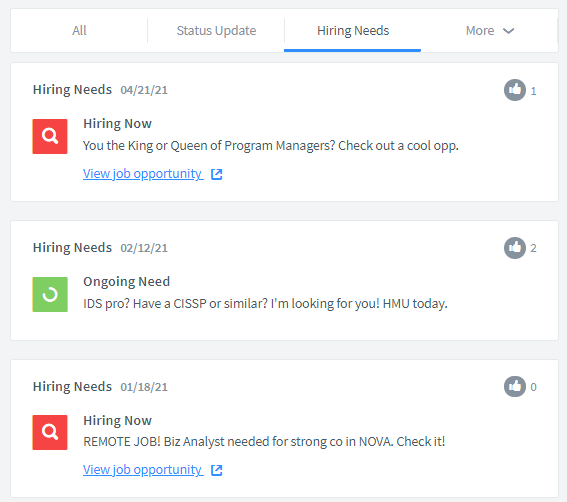567x502 pixels.
Task: Click the Ongoing Need heading
Action: [127, 281]
